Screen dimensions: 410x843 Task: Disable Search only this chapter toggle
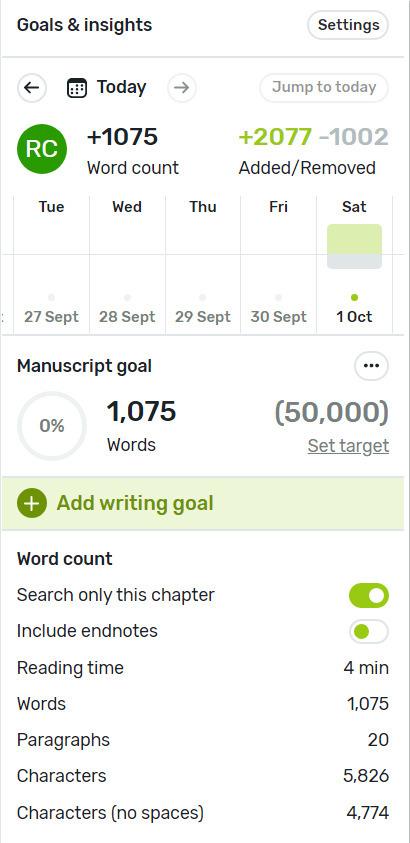369,596
